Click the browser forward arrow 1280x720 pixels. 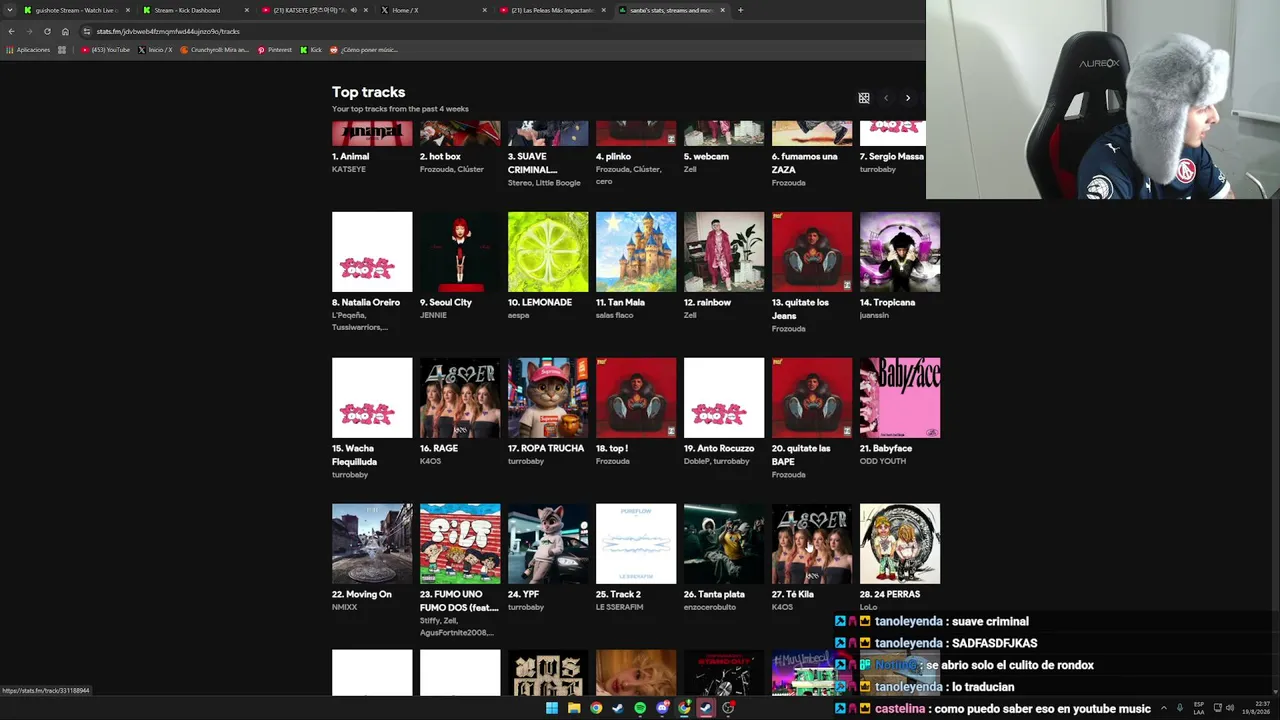pyautogui.click(x=28, y=31)
